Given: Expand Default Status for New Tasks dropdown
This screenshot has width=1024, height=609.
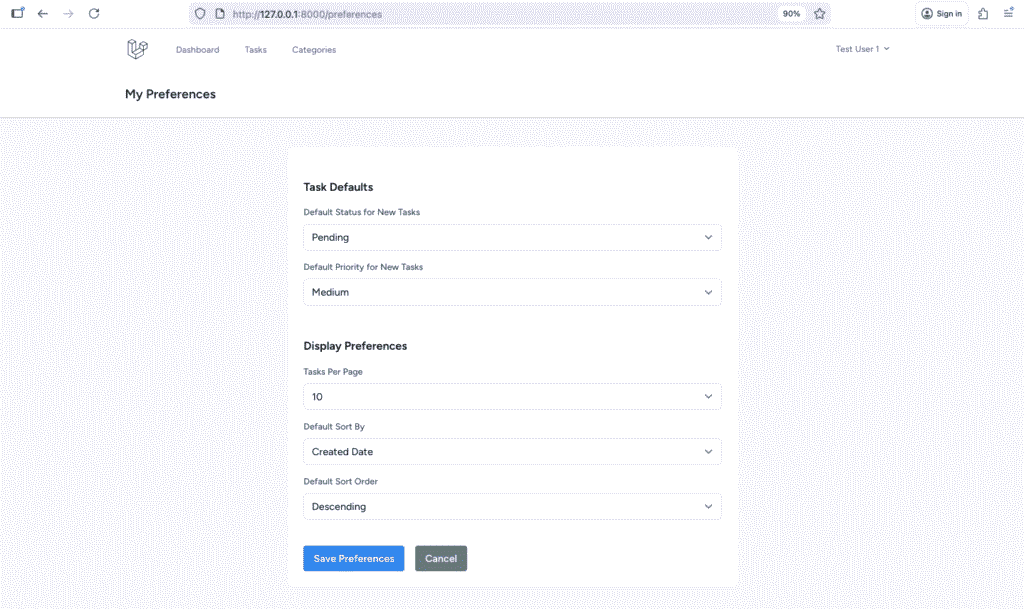Looking at the screenshot, I should pyautogui.click(x=512, y=238).
